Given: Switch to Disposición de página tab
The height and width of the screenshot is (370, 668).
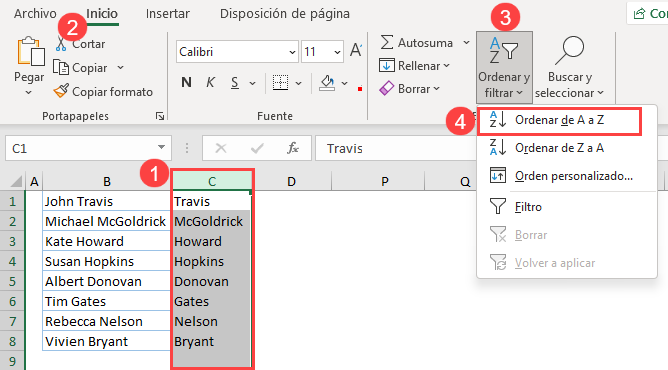Looking at the screenshot, I should pos(285,14).
